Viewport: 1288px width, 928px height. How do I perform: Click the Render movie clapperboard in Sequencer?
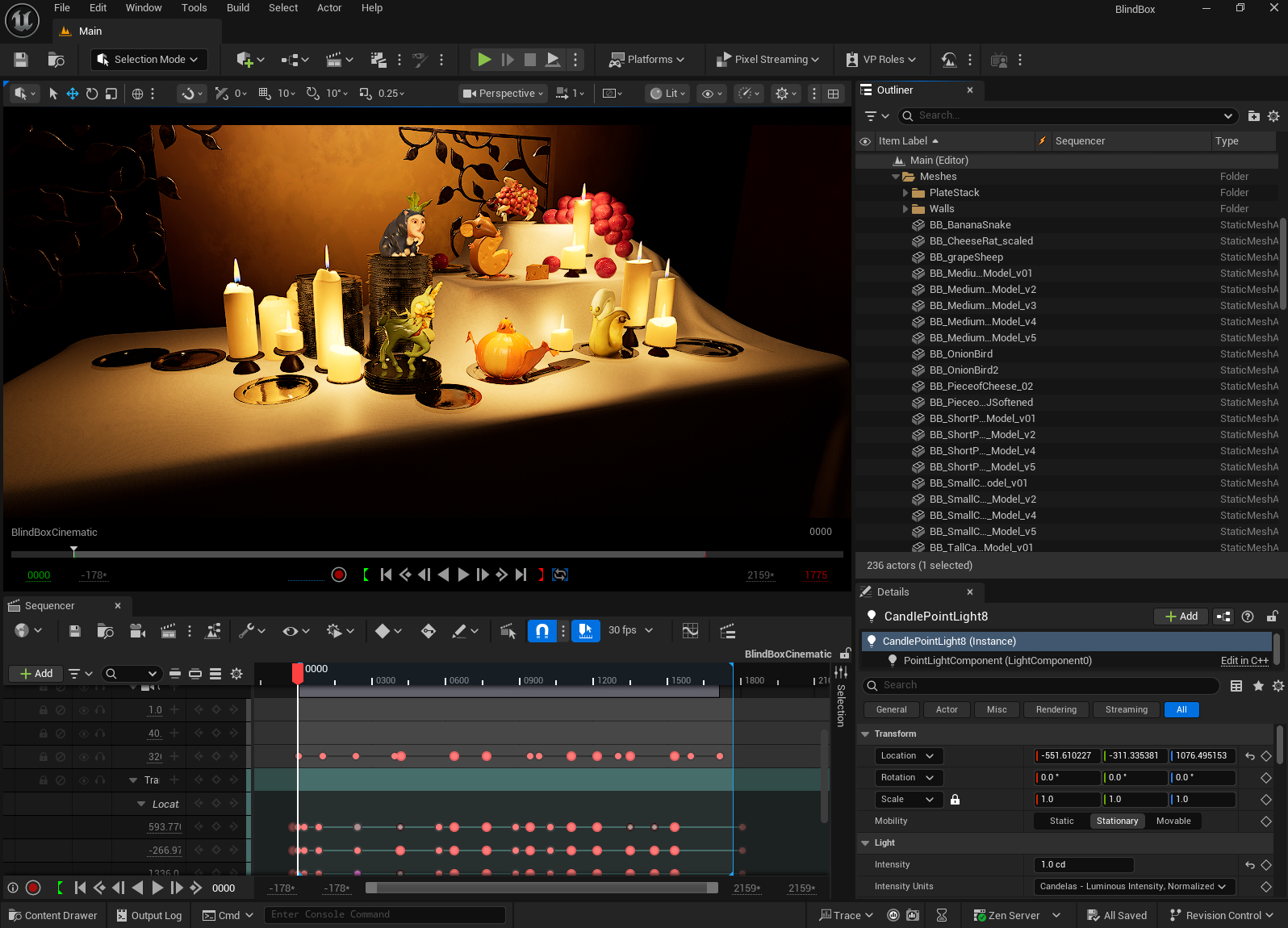click(169, 631)
